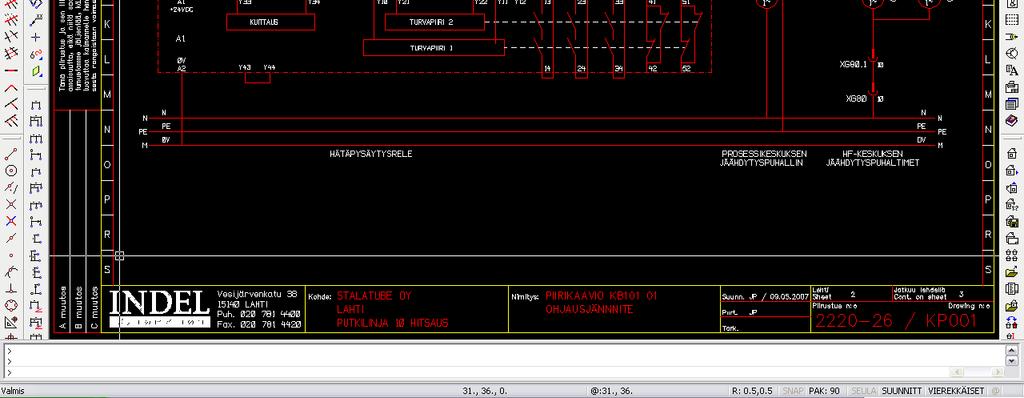Viewport: 1024px width, 398px height.
Task: Click VIEREKKÄISET in the status bar
Action: (956, 391)
